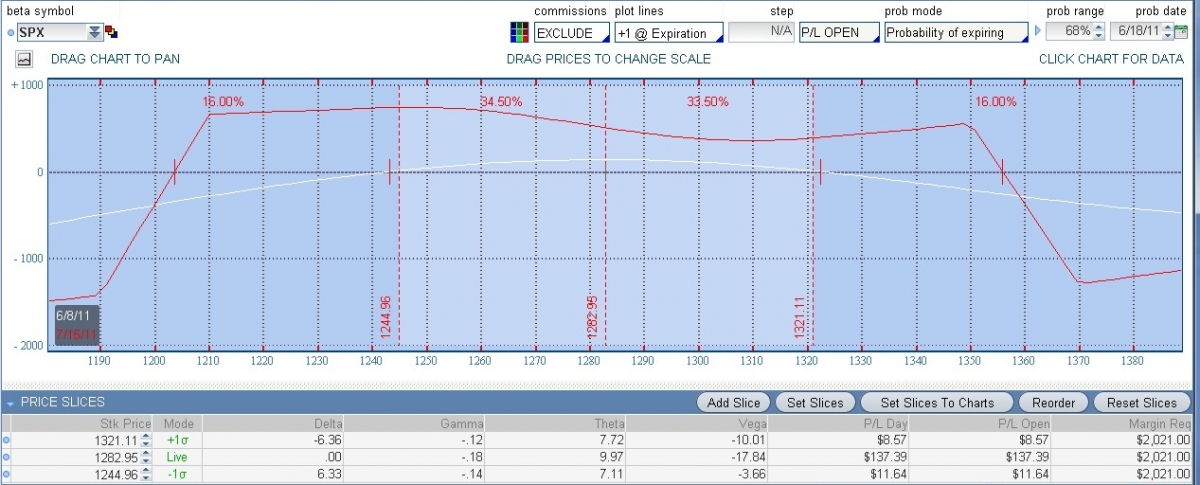Open the prob date calendar icon
Viewport: 1200px width, 485px height.
[1183, 32]
